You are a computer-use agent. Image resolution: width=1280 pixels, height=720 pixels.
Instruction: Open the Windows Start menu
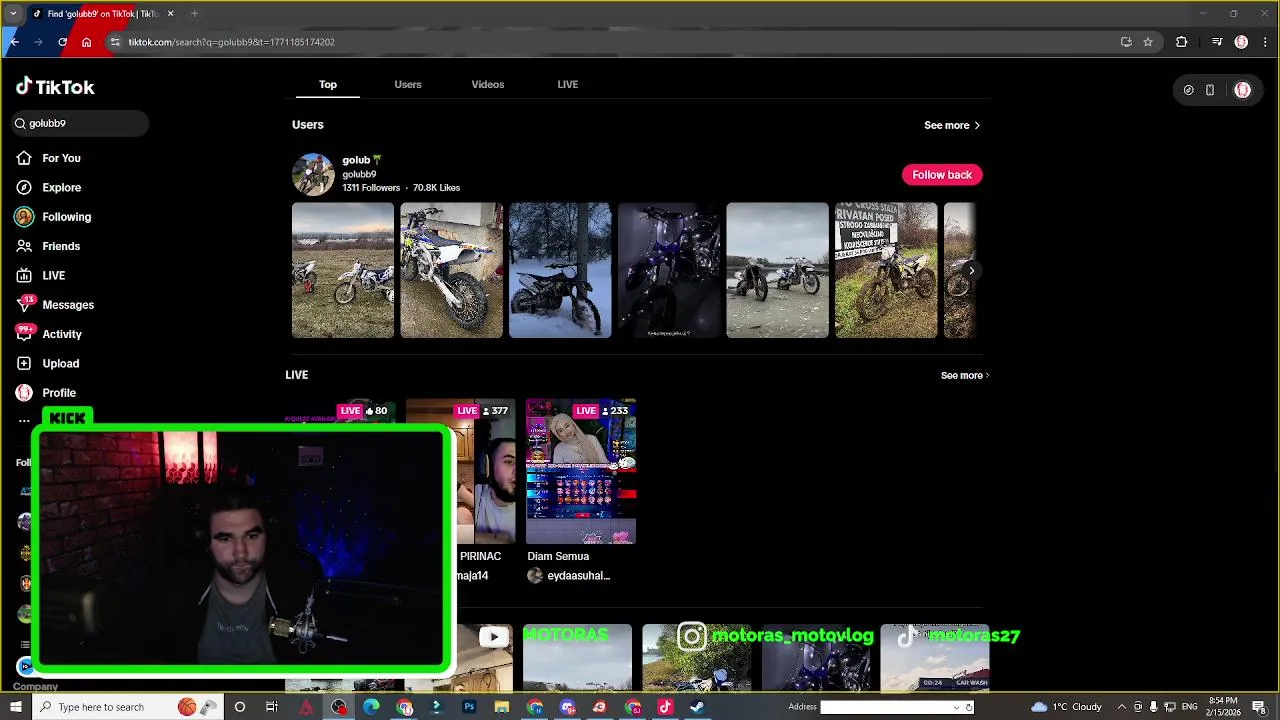click(15, 707)
